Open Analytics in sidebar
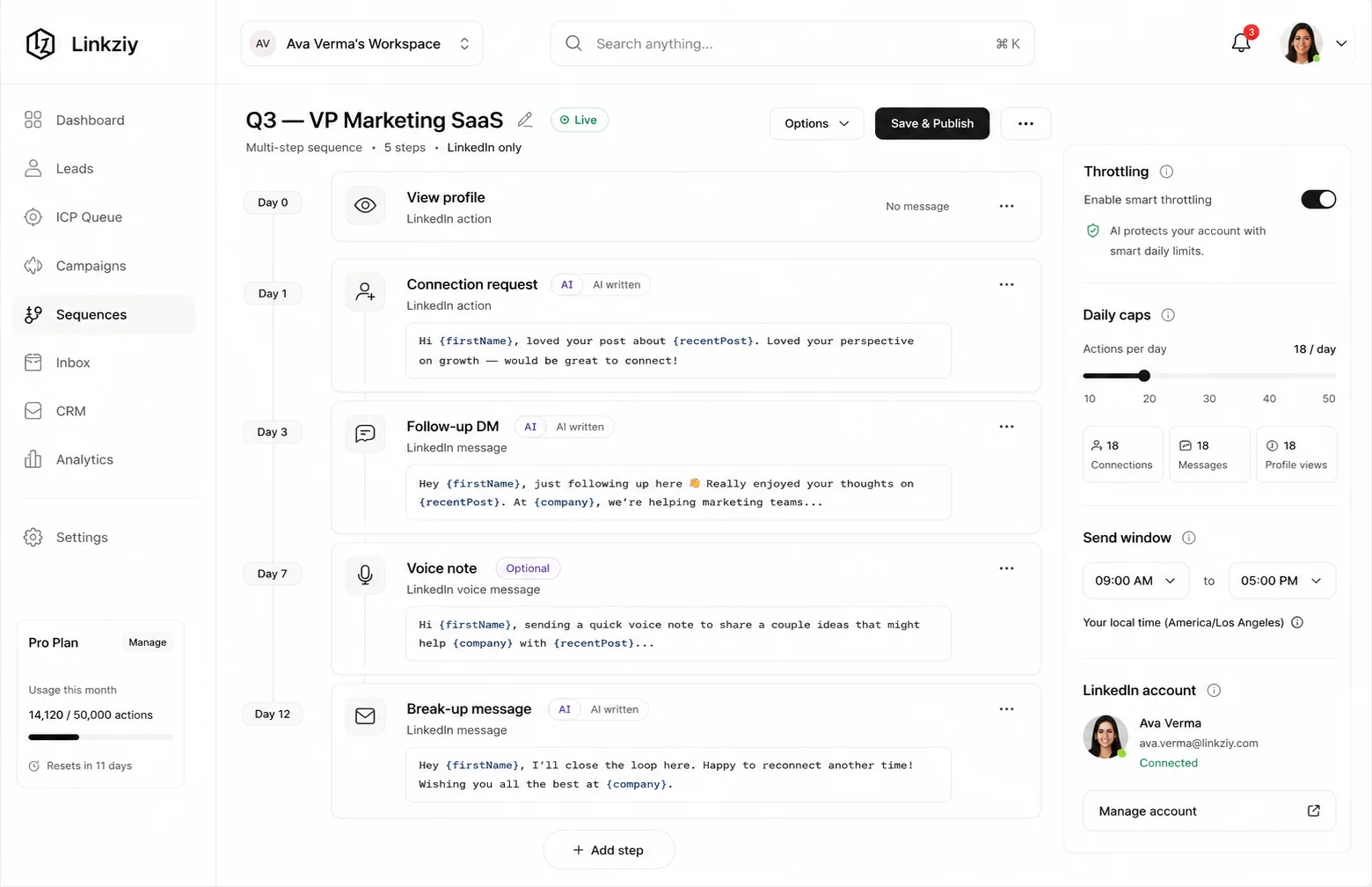Image resolution: width=1372 pixels, height=887 pixels. (104, 459)
